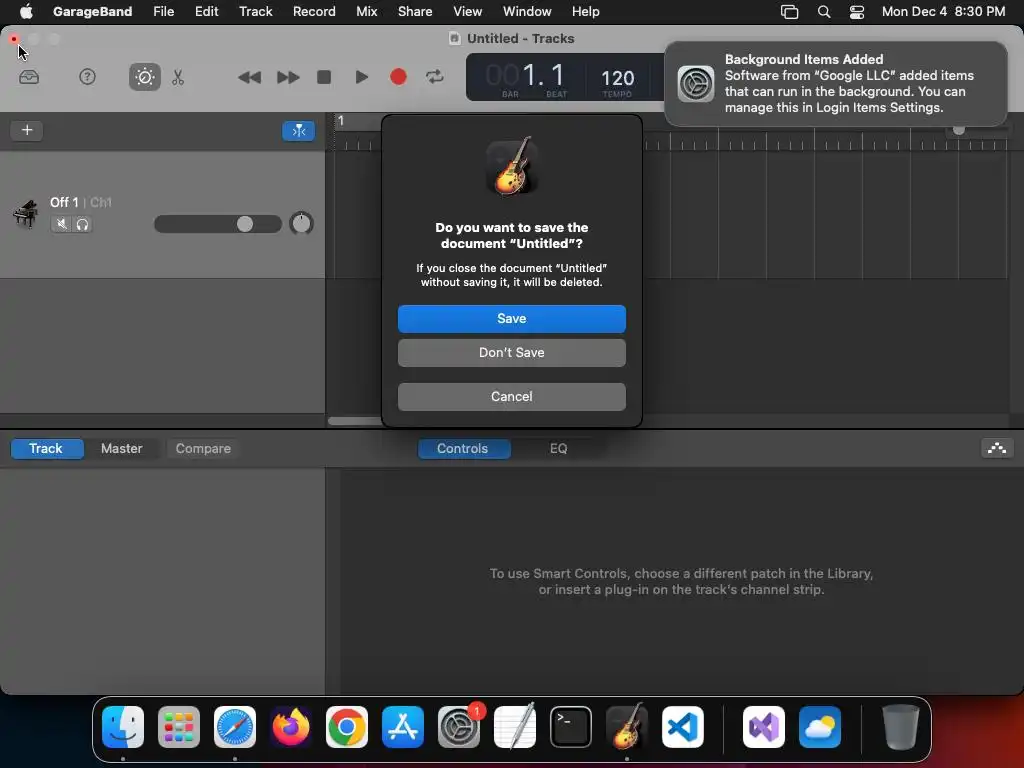Open the Help menu
The width and height of the screenshot is (1024, 768).
(585, 11)
